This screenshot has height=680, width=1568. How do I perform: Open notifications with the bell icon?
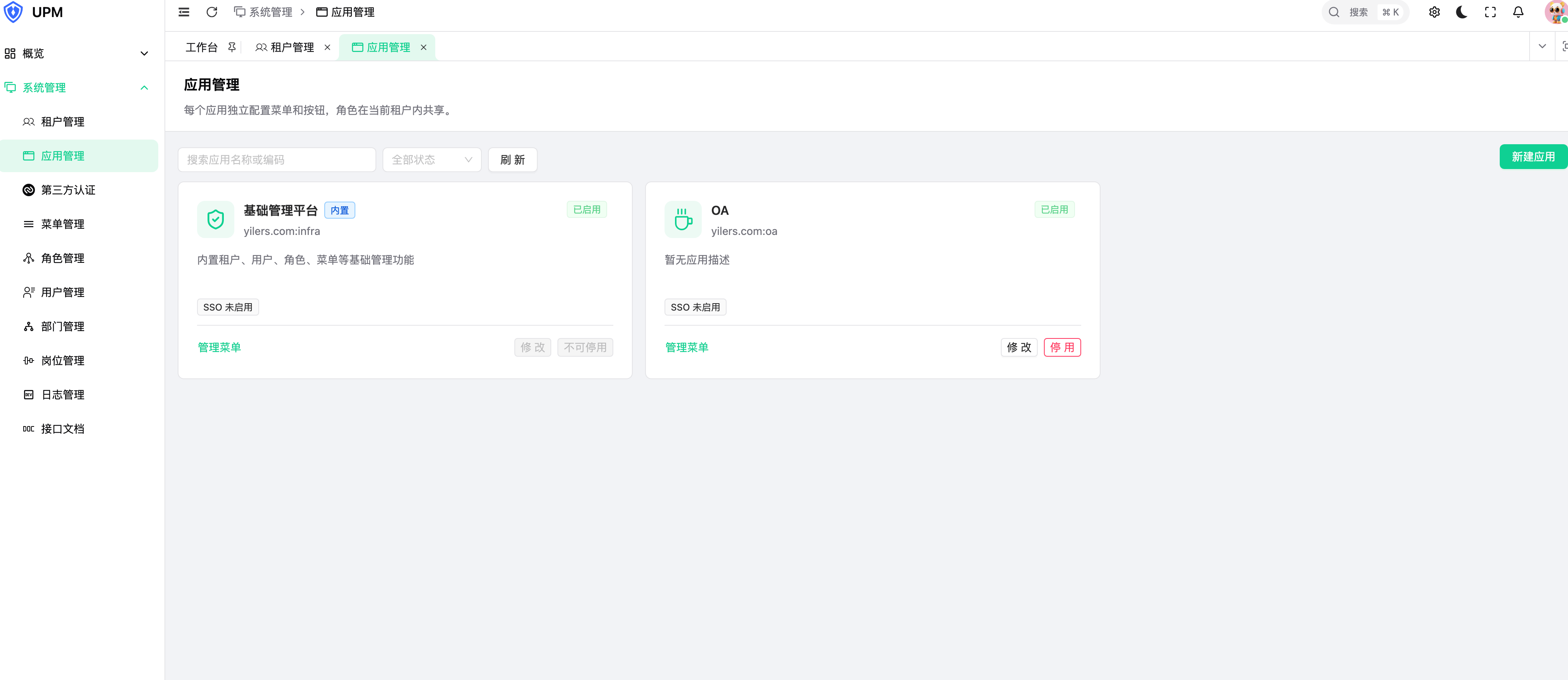(1518, 12)
